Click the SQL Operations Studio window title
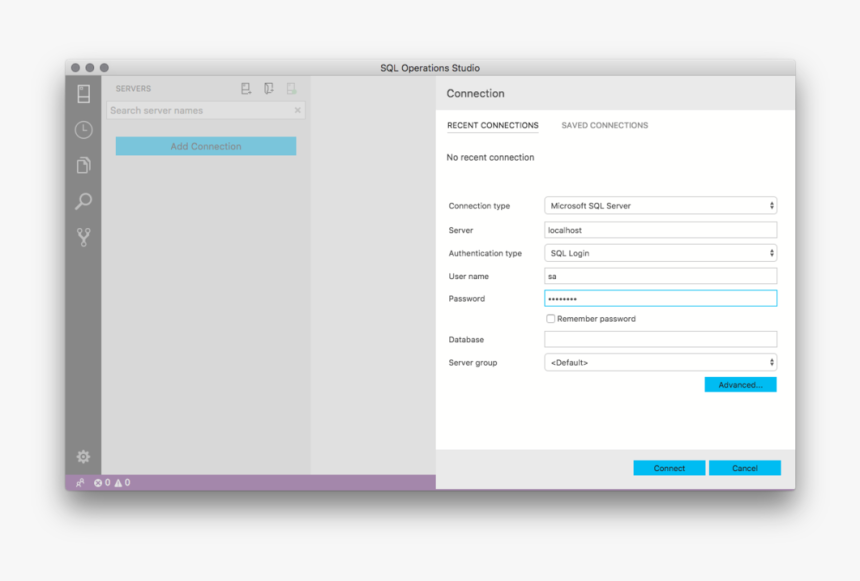 (x=430, y=68)
